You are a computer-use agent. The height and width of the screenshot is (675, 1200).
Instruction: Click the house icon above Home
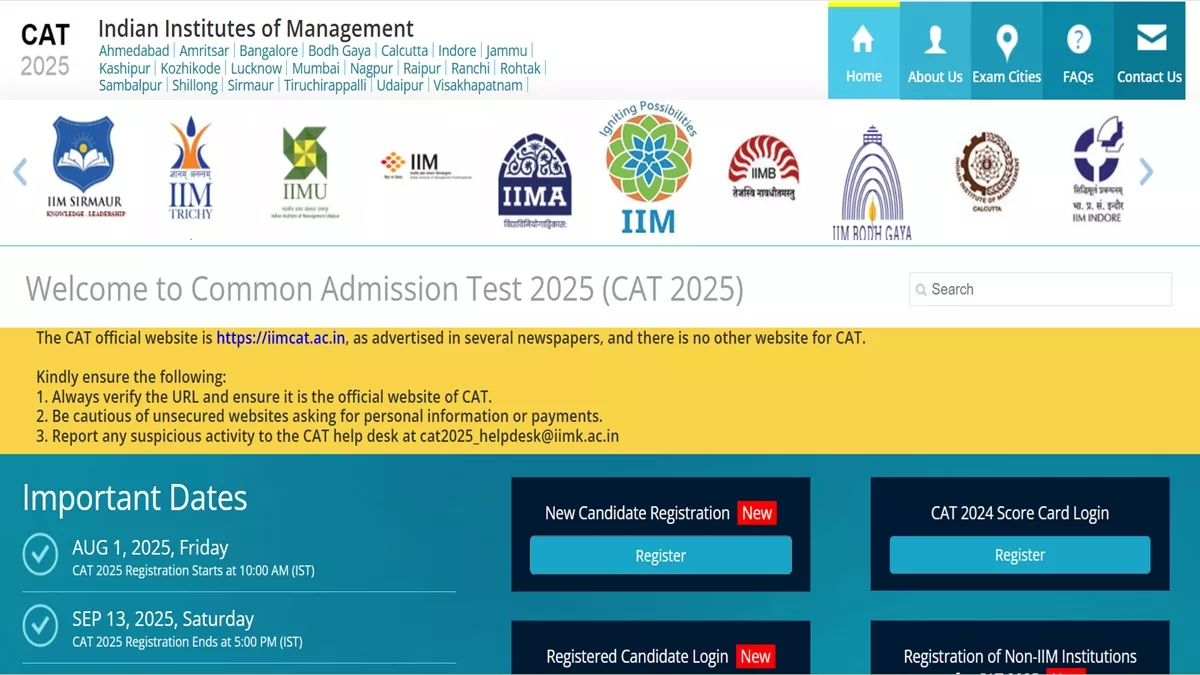(862, 39)
